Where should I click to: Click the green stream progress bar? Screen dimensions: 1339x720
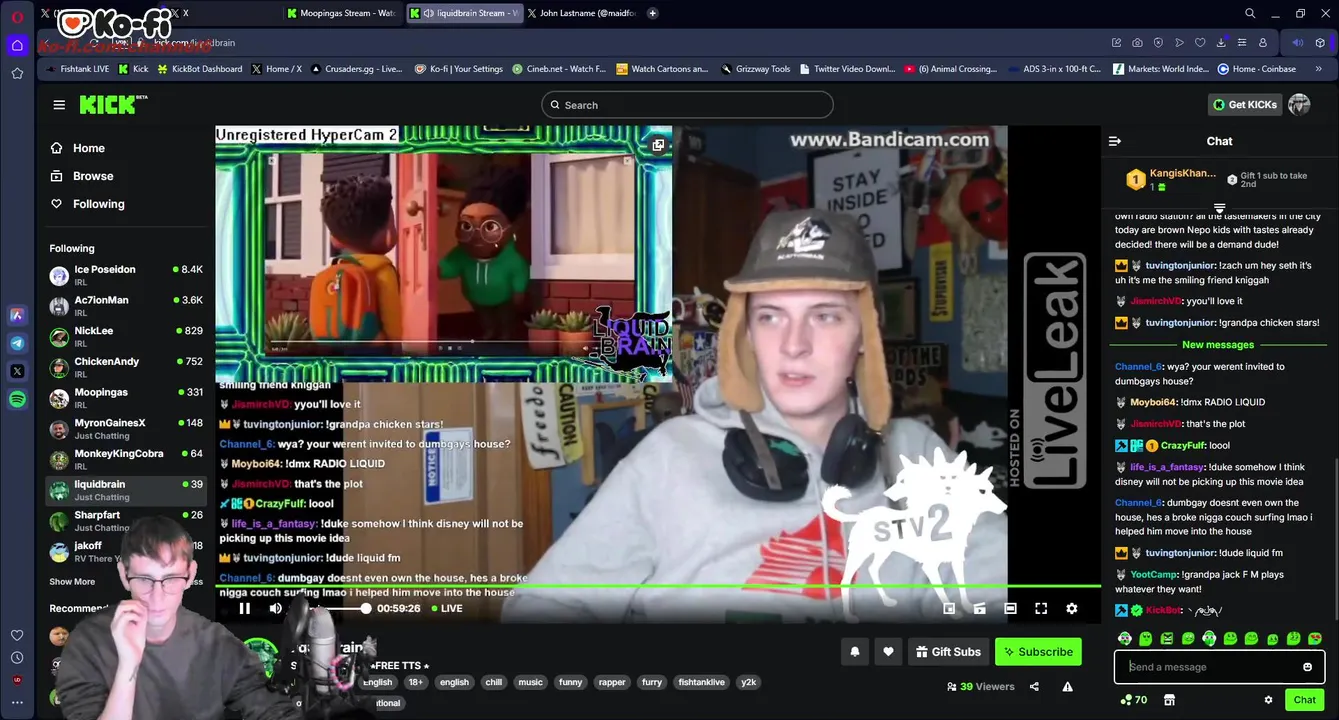(658, 586)
